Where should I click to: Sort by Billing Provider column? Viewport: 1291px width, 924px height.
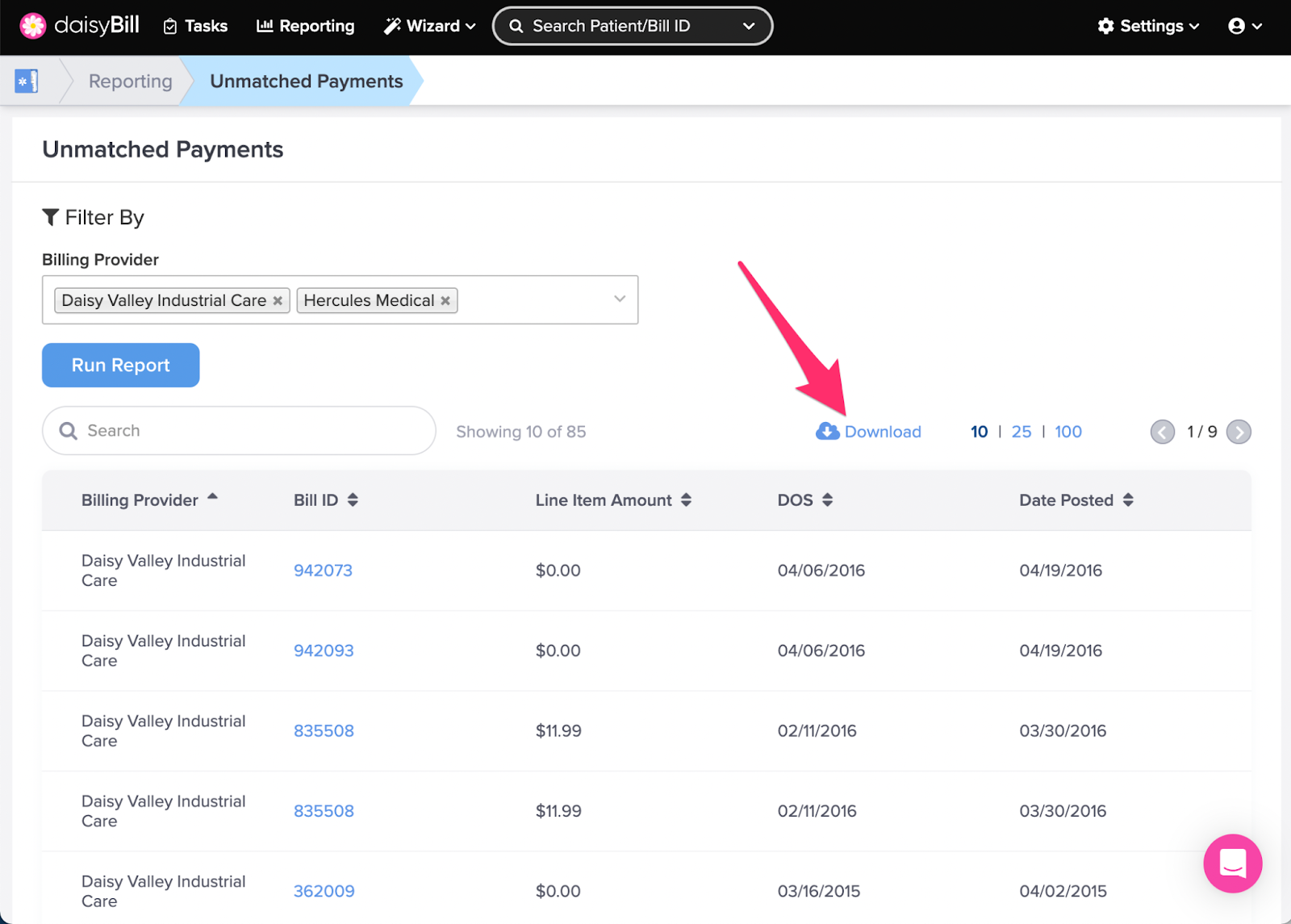coord(149,500)
